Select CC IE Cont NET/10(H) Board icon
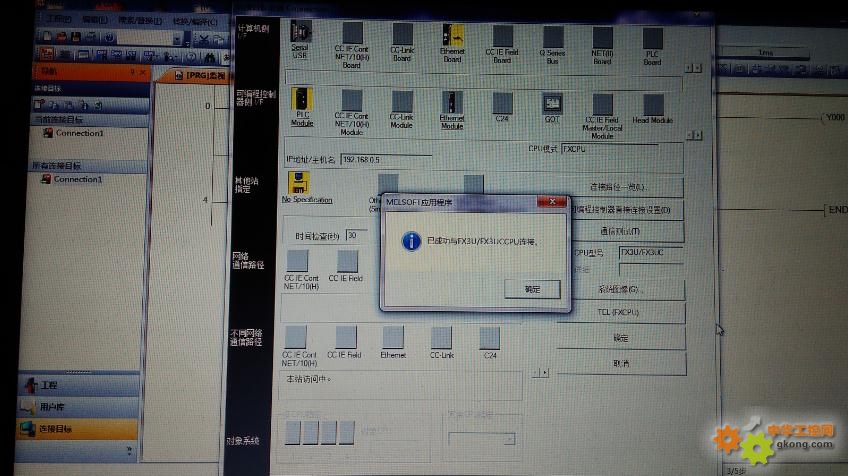Screen dimensions: 848x476 [352, 34]
